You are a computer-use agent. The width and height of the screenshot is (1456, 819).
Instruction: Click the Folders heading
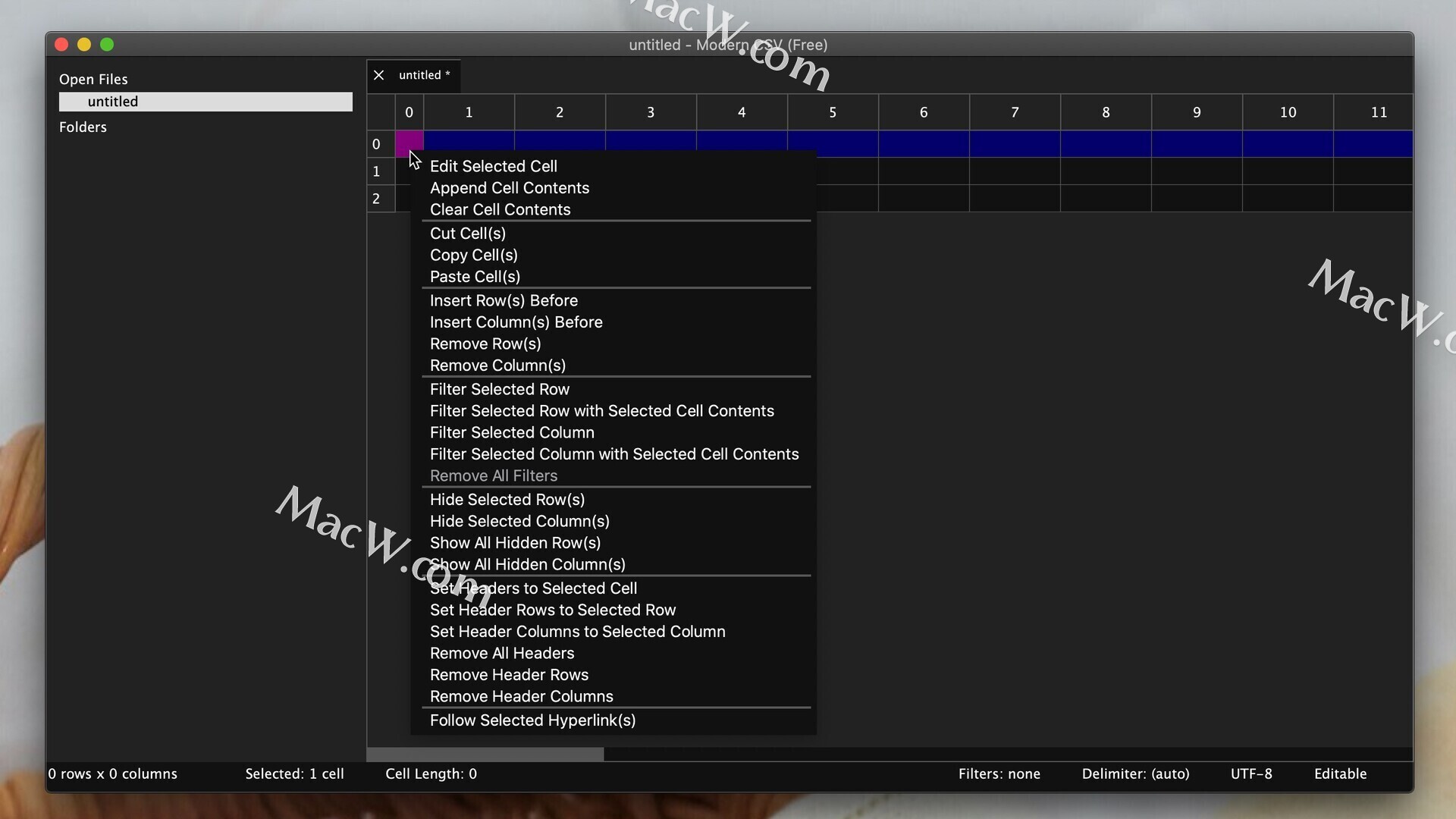pyautogui.click(x=83, y=127)
